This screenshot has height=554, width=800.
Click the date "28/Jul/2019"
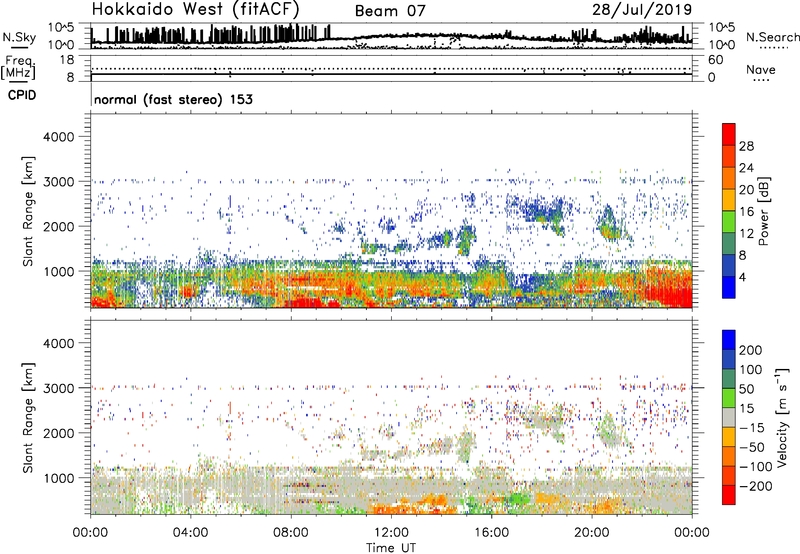click(x=642, y=10)
